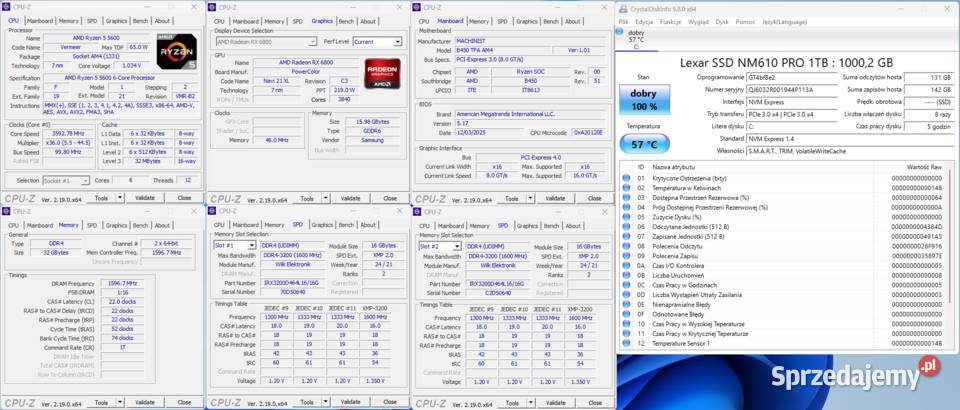Screen dimensions: 960x410
Task: Expand Tools arrow in CPU-Z CPU window
Action: pyautogui.click(x=120, y=198)
